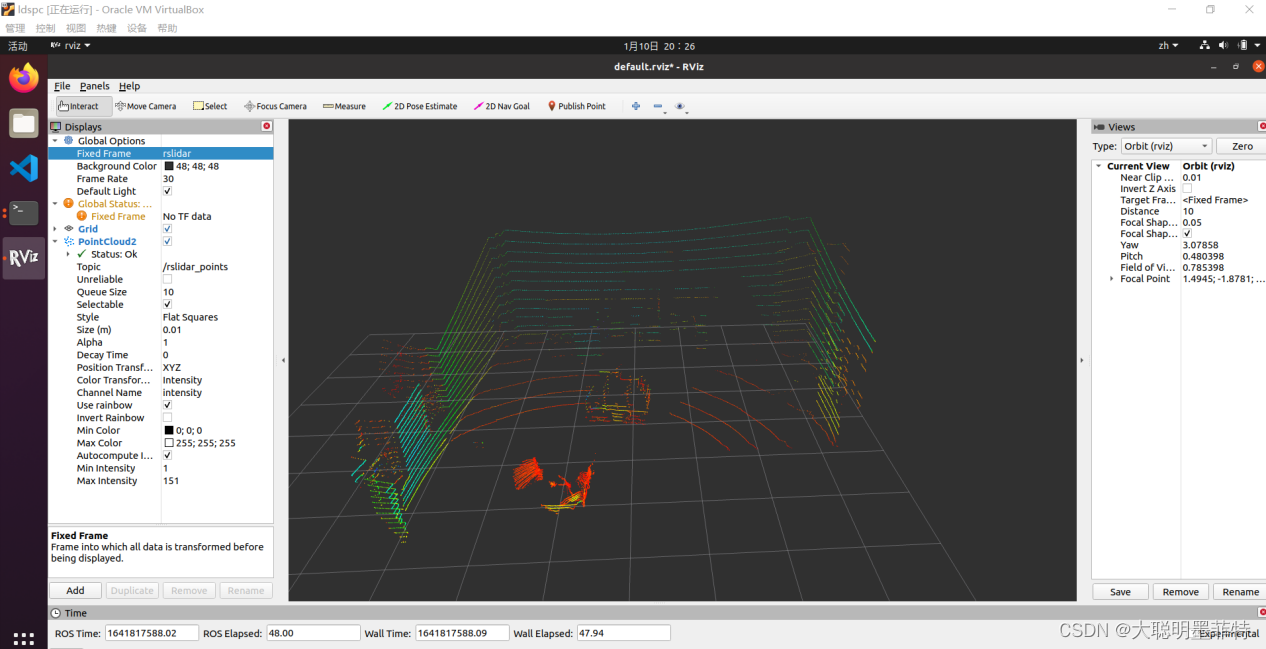Open the Panels menu
The height and width of the screenshot is (649, 1266).
tap(95, 86)
